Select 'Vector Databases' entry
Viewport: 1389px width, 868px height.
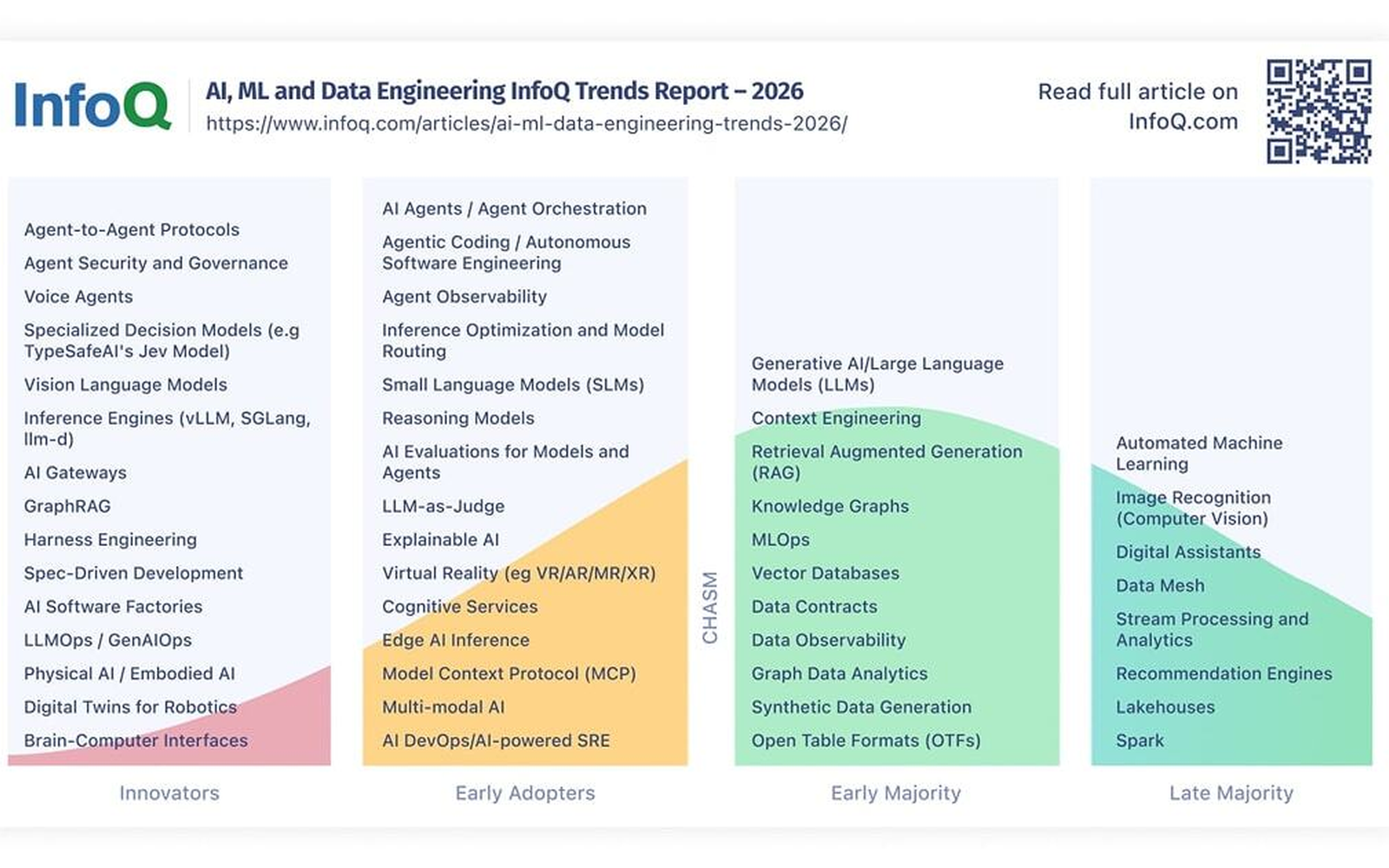click(826, 573)
